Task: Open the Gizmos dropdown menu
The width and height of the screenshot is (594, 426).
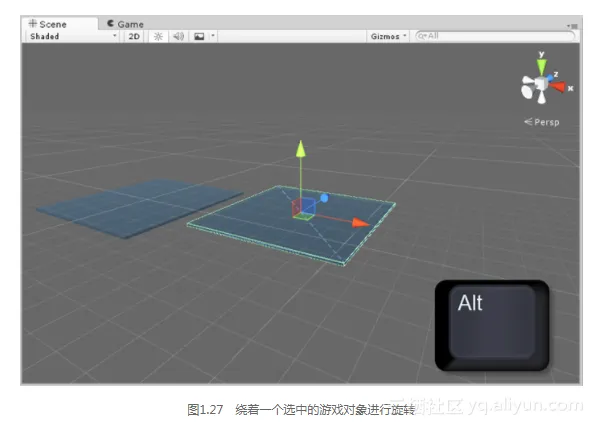Action: [x=388, y=36]
